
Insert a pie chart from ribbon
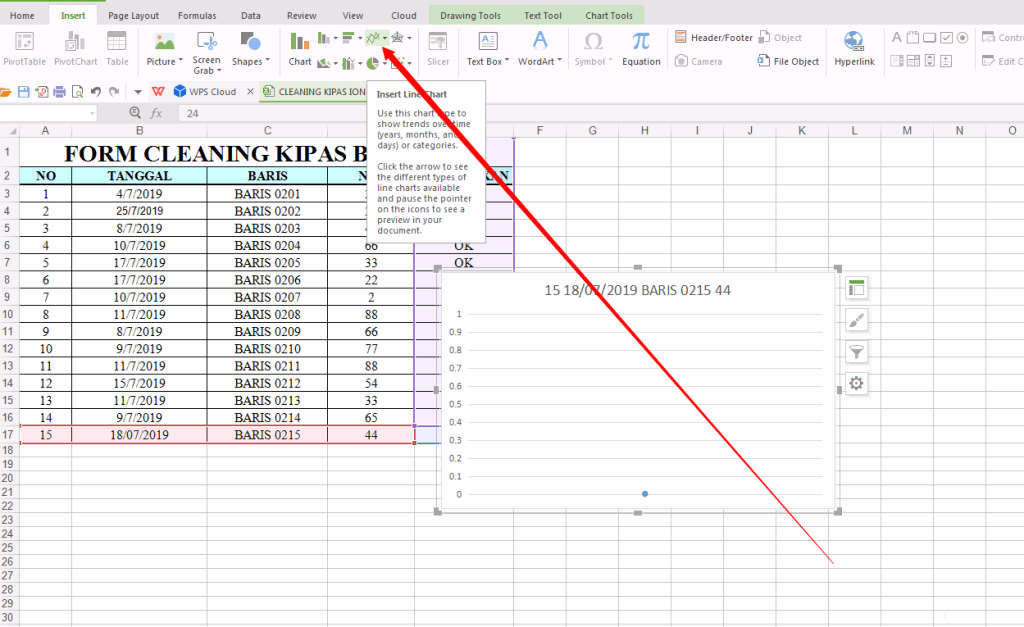pyautogui.click(x=372, y=63)
